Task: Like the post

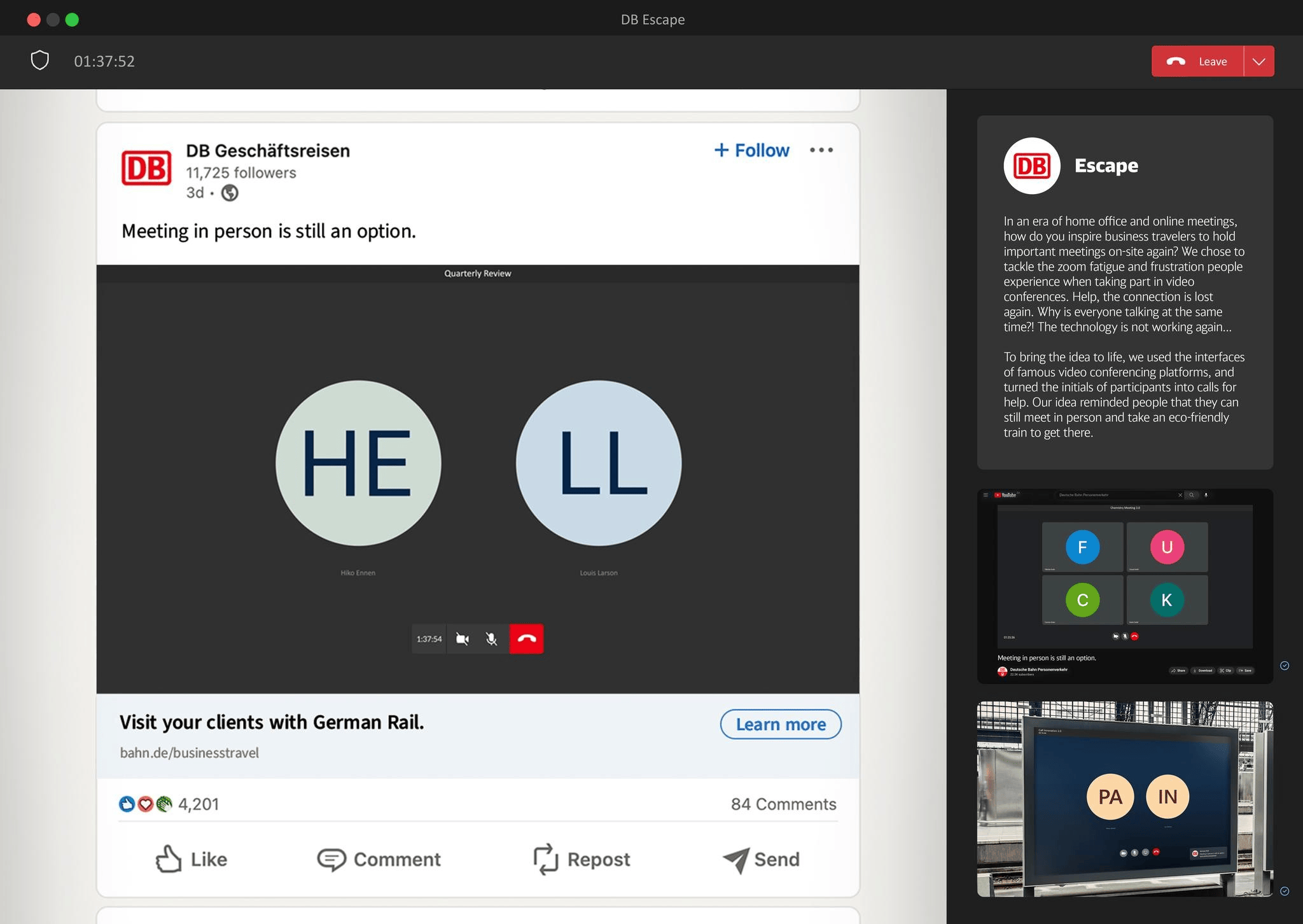Action: click(x=192, y=859)
